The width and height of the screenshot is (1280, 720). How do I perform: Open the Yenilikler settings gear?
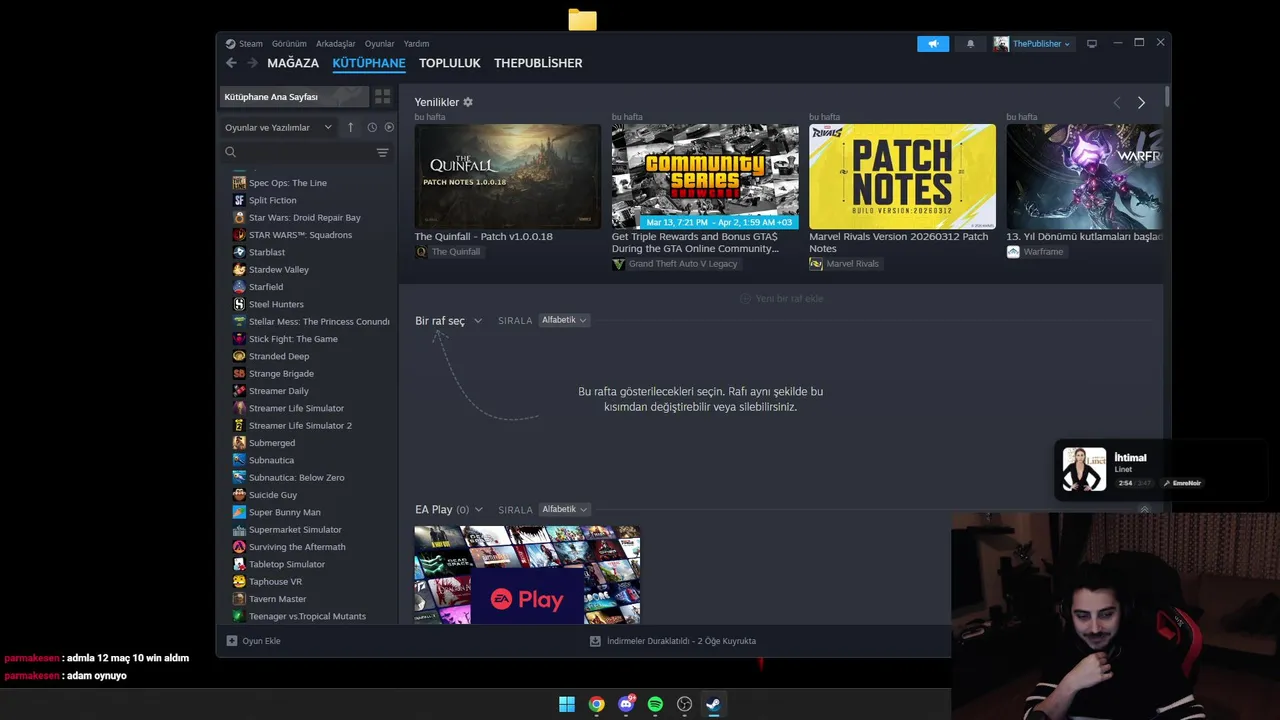(468, 102)
